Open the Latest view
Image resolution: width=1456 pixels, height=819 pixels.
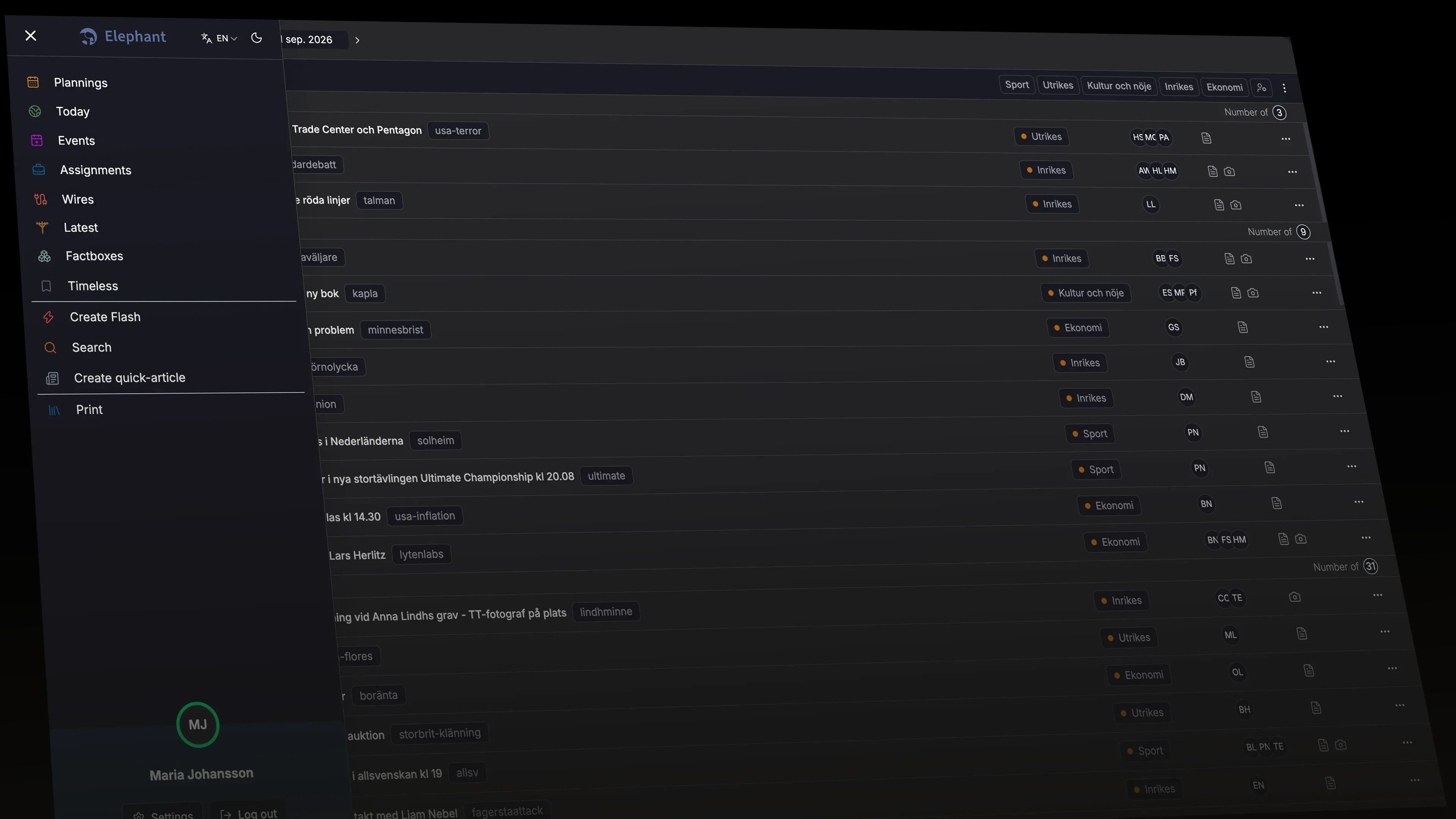pyautogui.click(x=81, y=228)
